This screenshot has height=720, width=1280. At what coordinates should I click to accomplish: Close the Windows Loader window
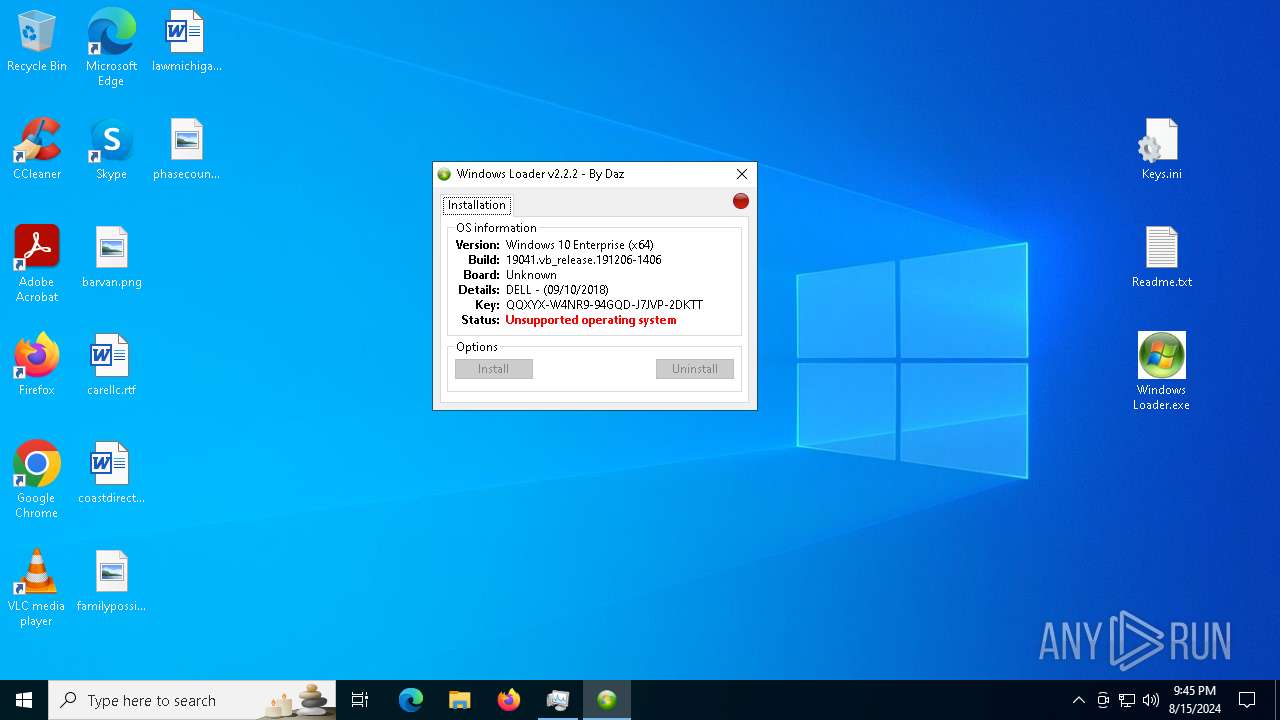(742, 174)
